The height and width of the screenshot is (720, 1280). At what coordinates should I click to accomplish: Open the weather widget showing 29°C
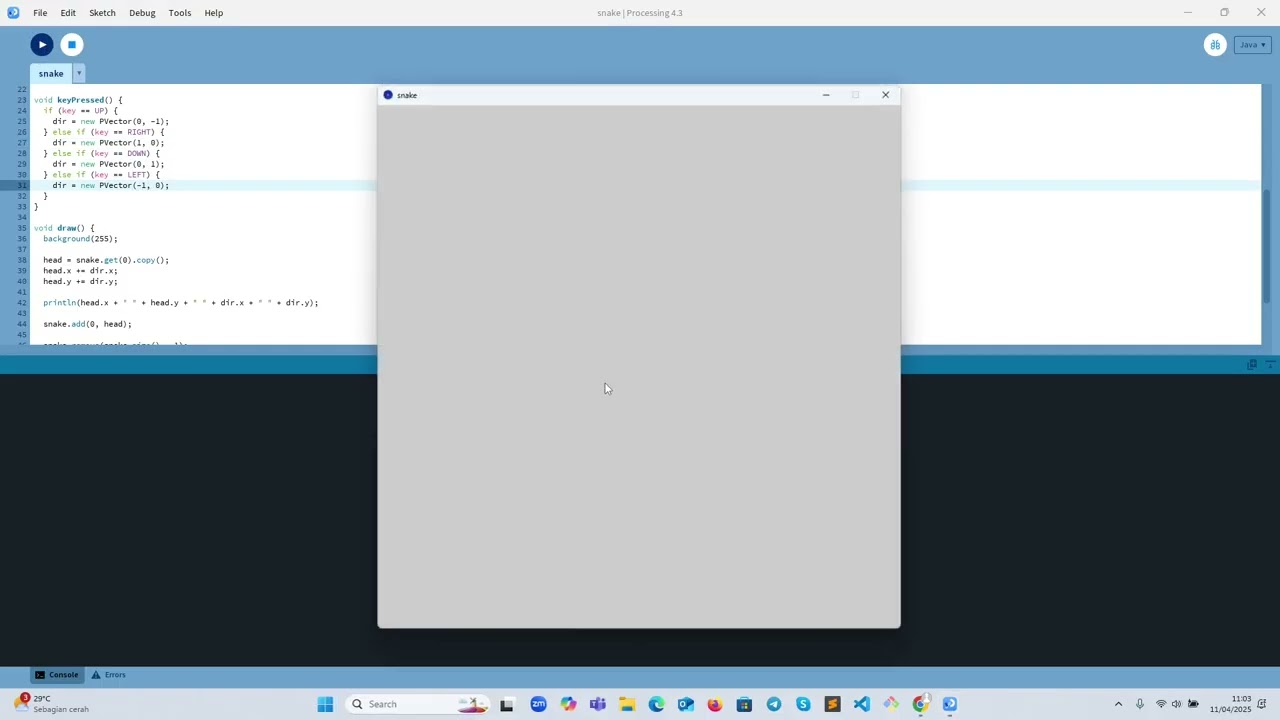(52, 704)
